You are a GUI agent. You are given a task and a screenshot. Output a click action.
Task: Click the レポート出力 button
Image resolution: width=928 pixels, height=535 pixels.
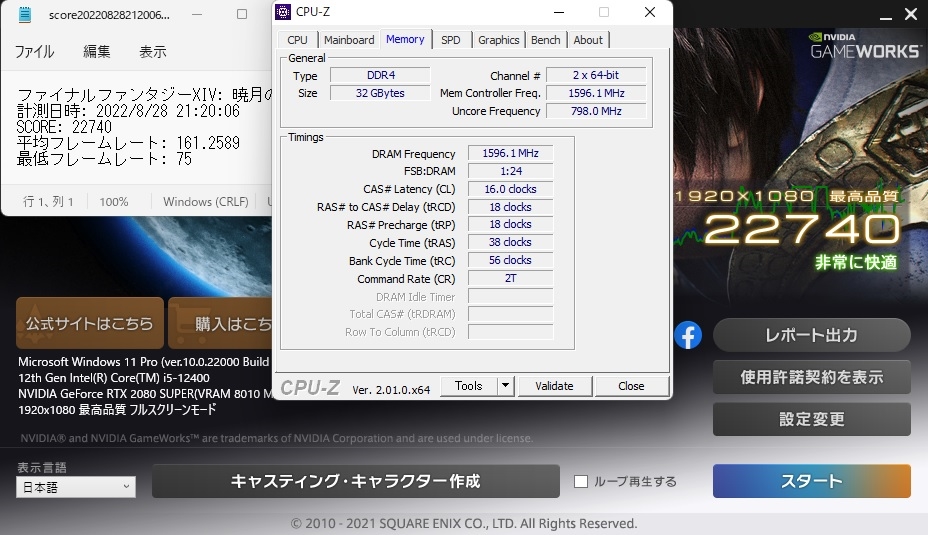(x=811, y=335)
